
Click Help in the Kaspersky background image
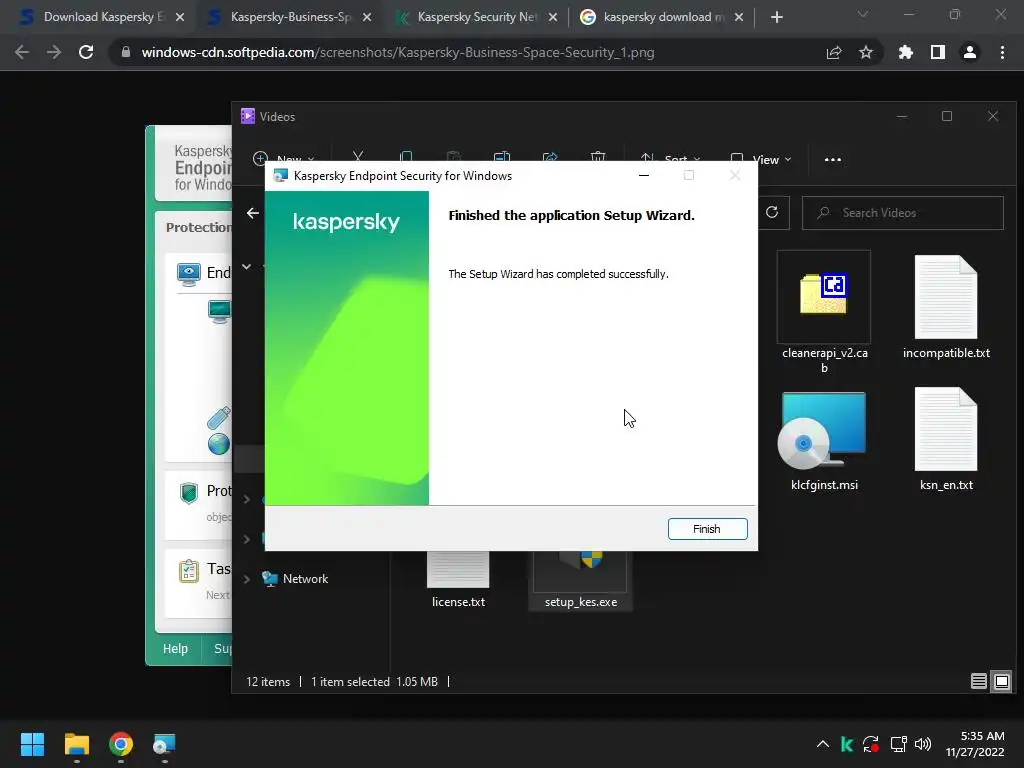click(175, 648)
